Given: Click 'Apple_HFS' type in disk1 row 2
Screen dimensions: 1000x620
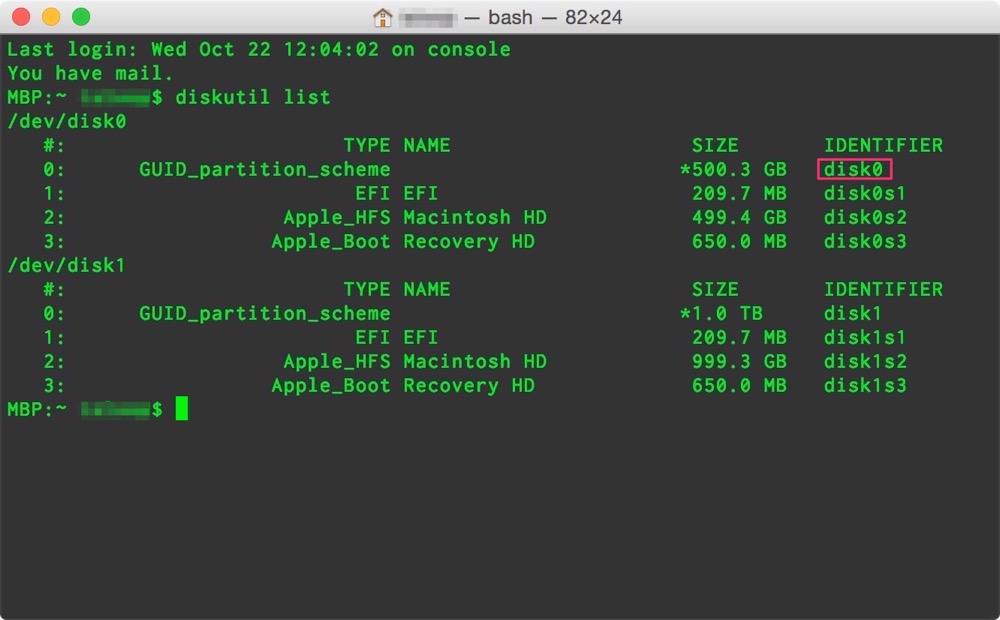Looking at the screenshot, I should (x=337, y=362).
